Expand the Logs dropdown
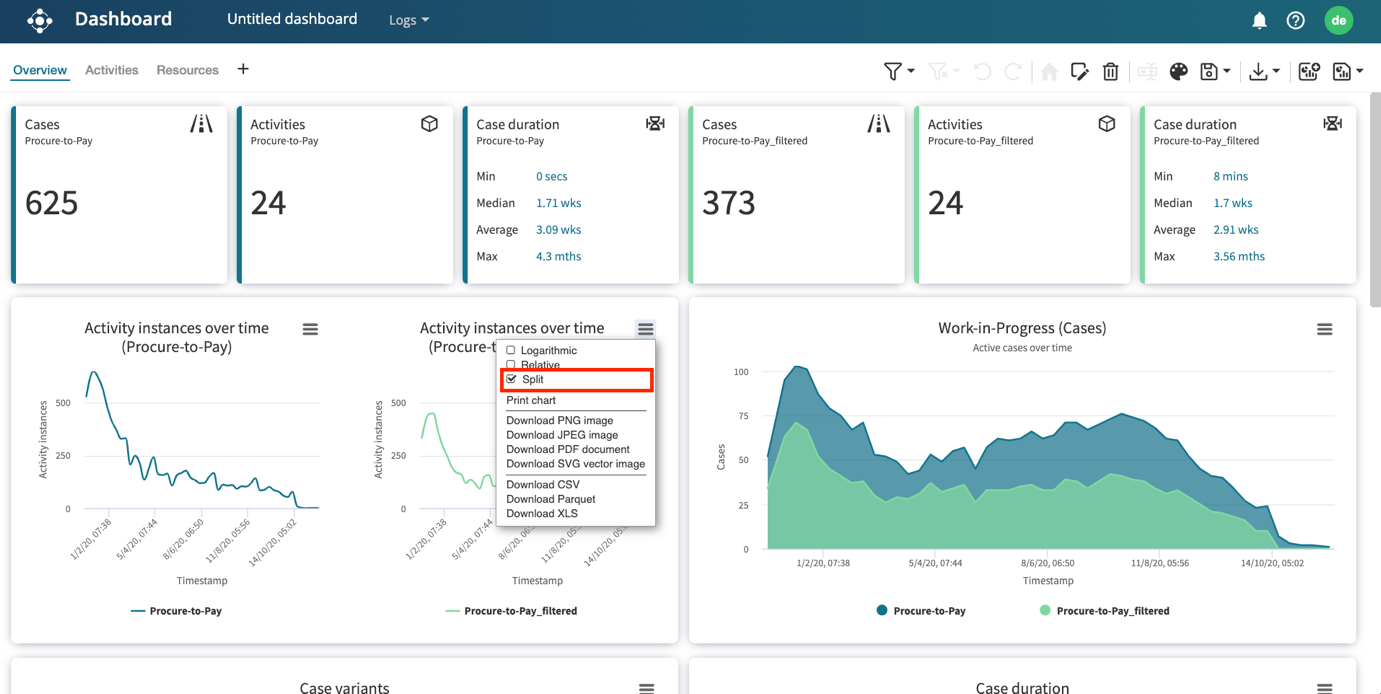 (x=409, y=20)
